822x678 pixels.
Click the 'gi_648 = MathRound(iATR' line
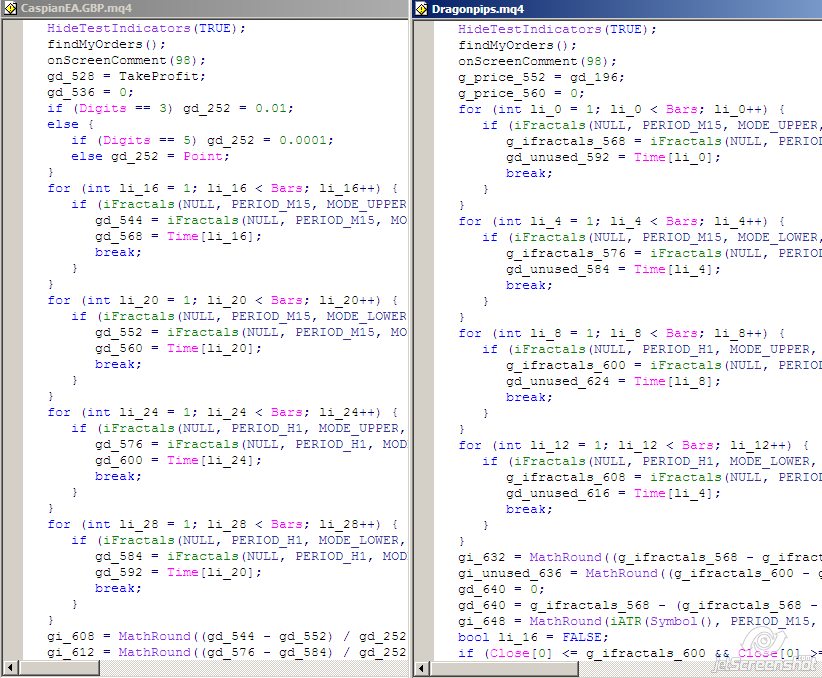[640, 621]
